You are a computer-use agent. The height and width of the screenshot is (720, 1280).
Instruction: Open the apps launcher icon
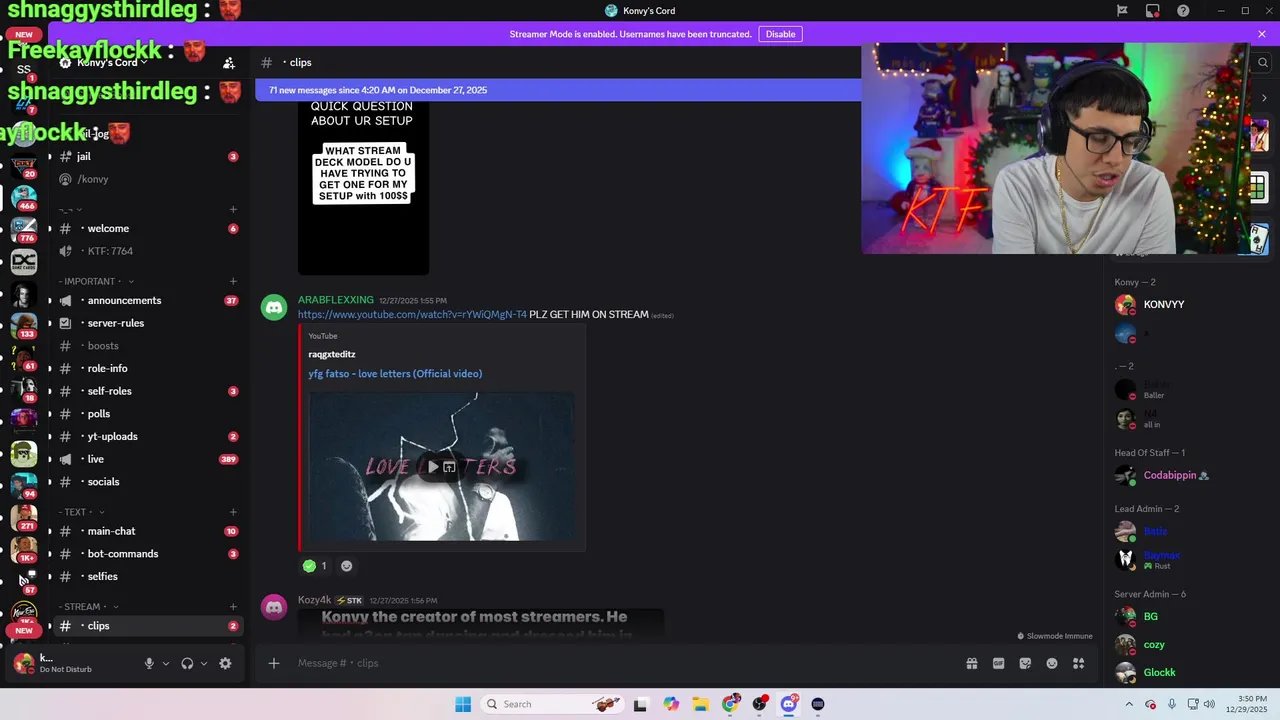tap(1078, 663)
